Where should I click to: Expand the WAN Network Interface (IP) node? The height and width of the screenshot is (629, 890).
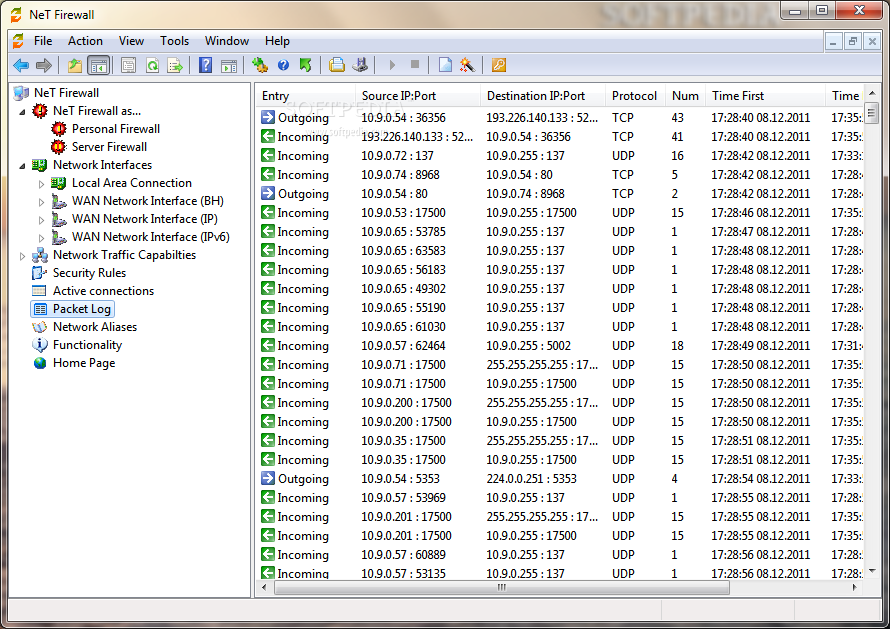(x=41, y=220)
